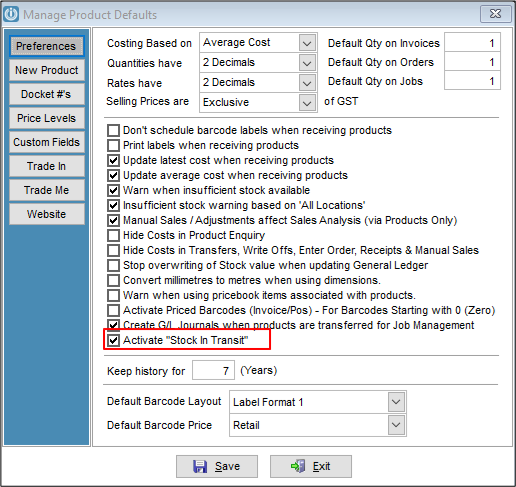The height and width of the screenshot is (487, 516).
Task: Click the app logo icon in title bar
Action: point(11,14)
